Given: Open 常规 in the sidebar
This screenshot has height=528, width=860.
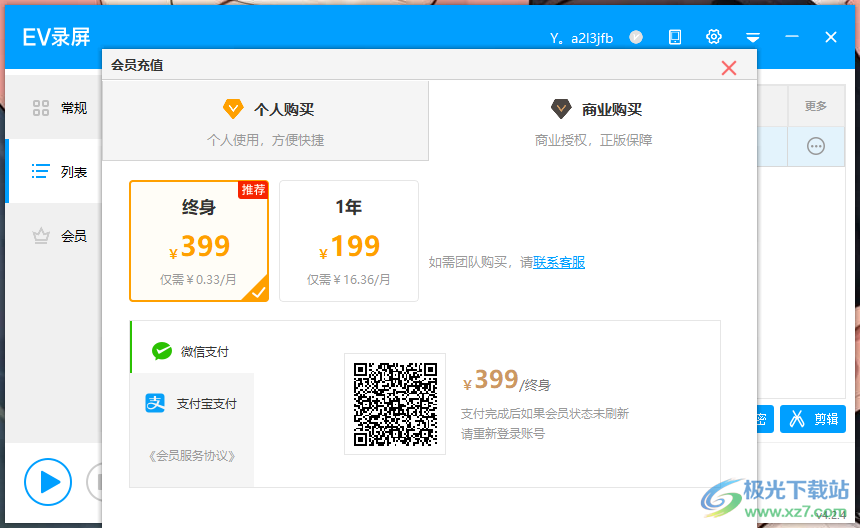Looking at the screenshot, I should (x=54, y=108).
